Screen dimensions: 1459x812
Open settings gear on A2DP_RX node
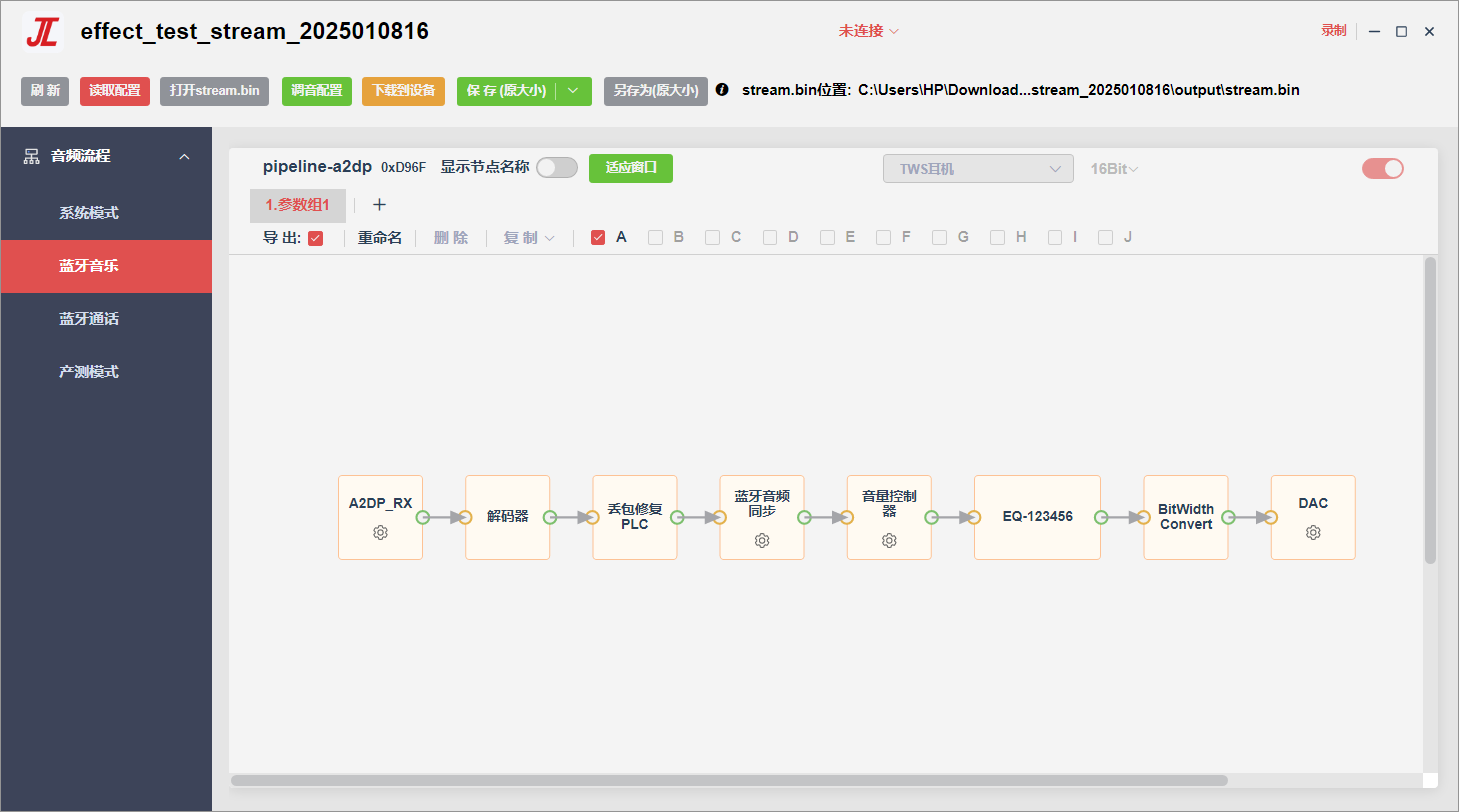click(x=380, y=533)
